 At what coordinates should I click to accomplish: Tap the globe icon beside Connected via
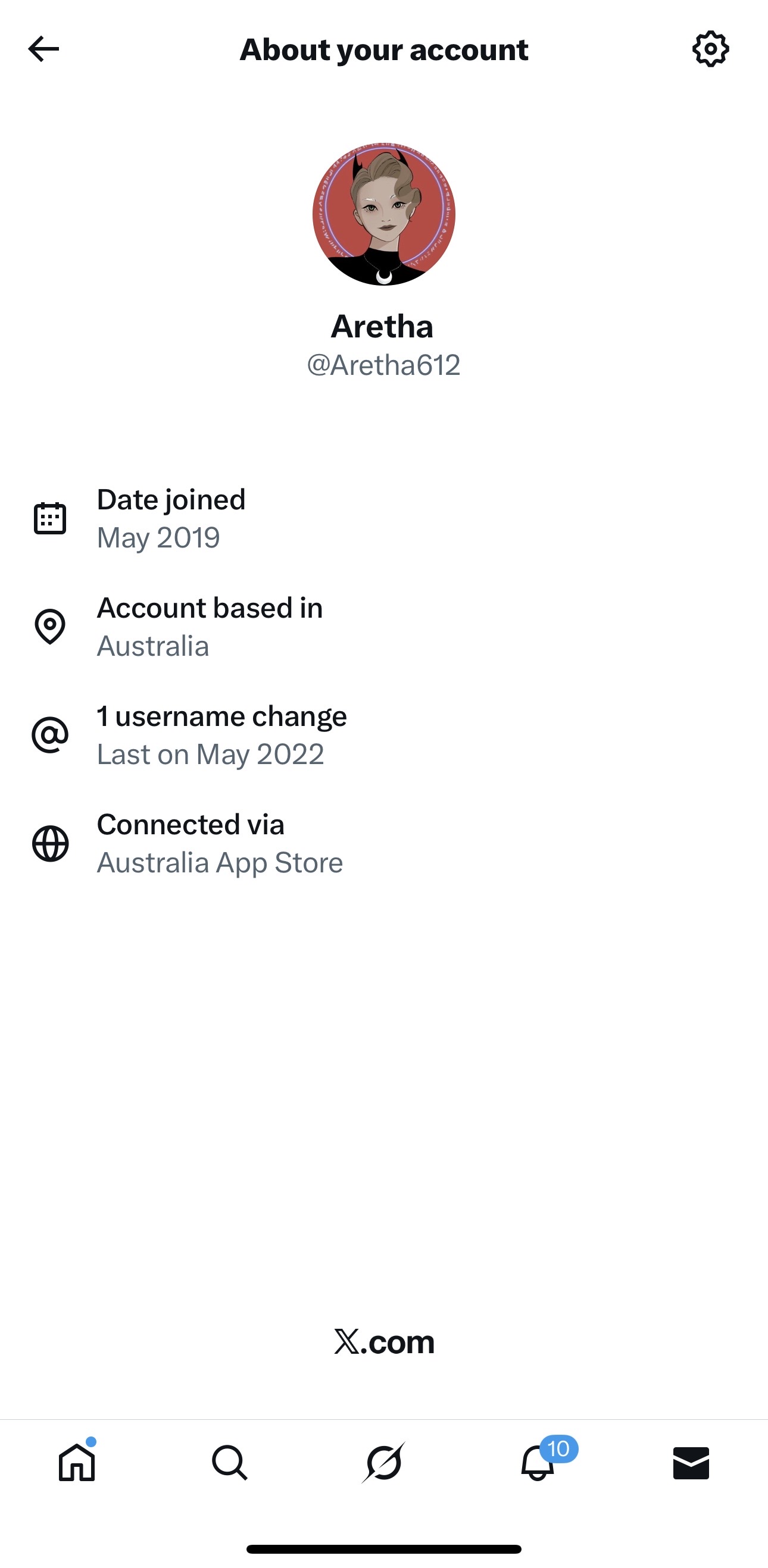50,844
